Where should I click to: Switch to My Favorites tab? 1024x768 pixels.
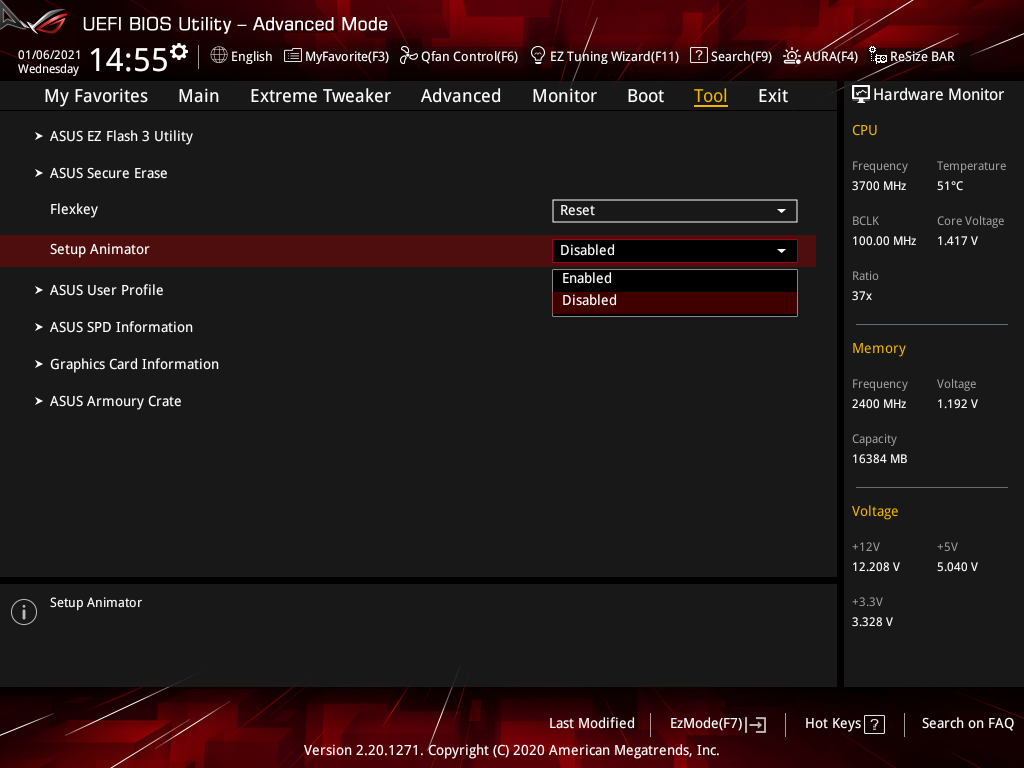click(96, 96)
